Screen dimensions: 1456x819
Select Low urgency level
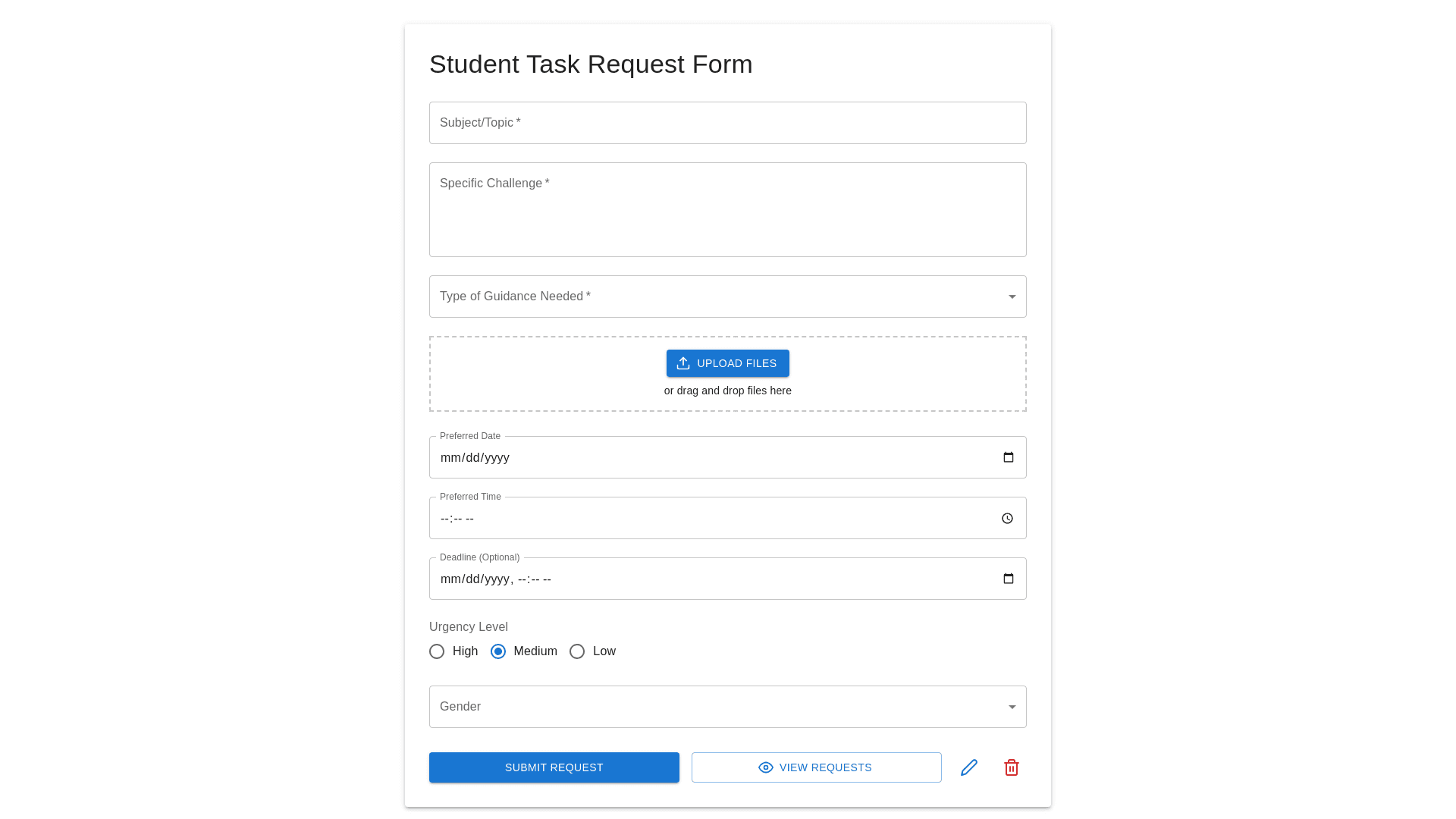point(577,651)
